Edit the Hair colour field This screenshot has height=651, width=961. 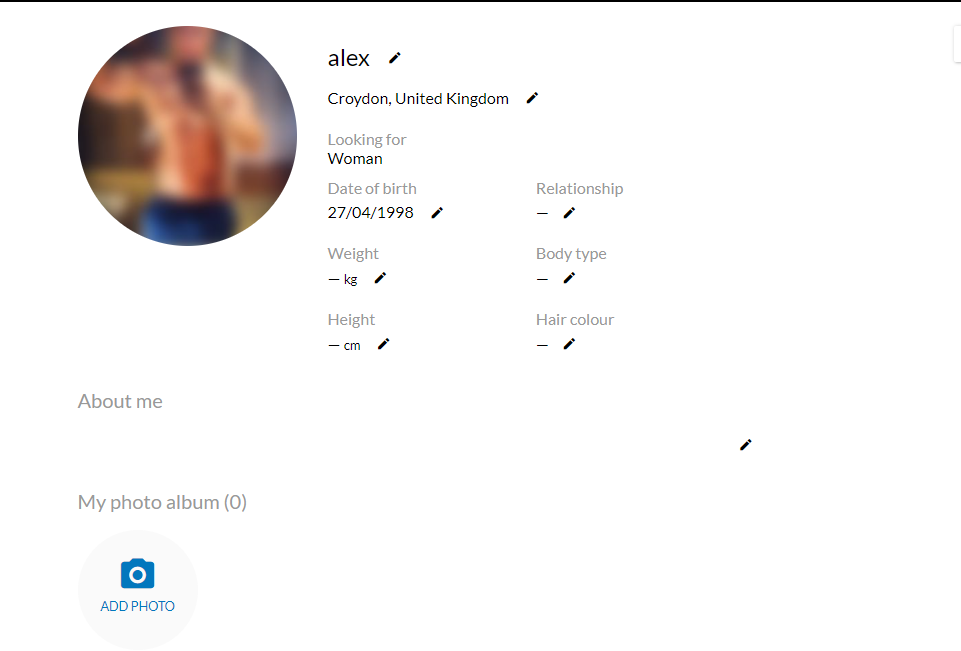(569, 344)
